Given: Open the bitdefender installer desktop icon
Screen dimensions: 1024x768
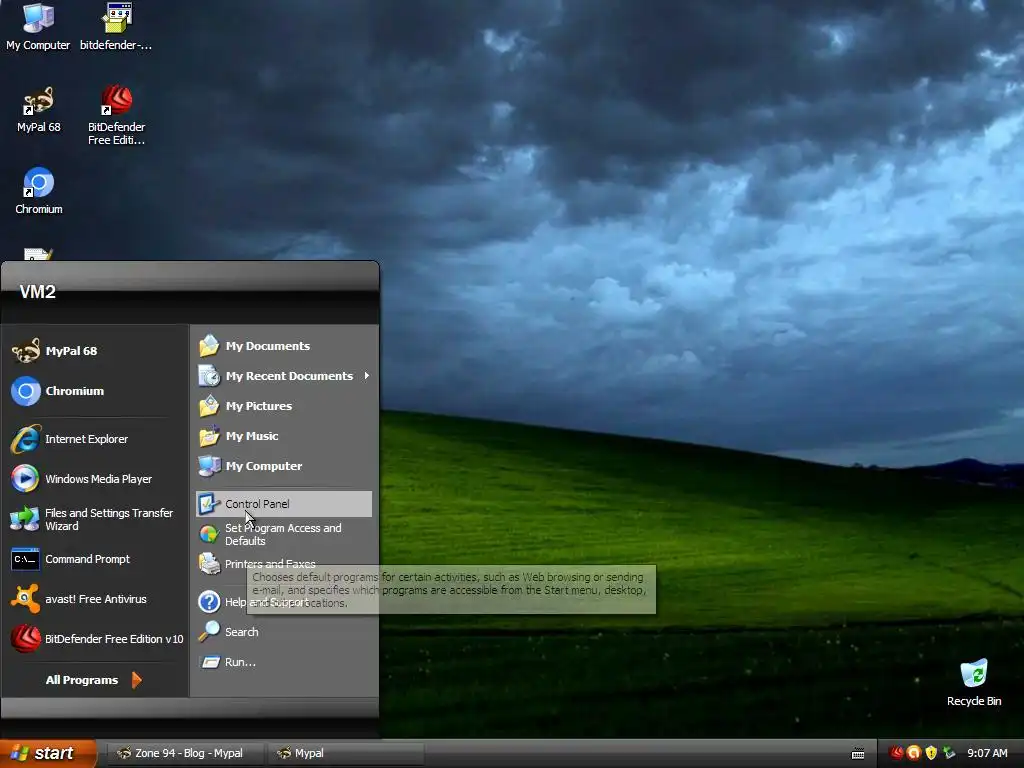Looking at the screenshot, I should 116,27.
